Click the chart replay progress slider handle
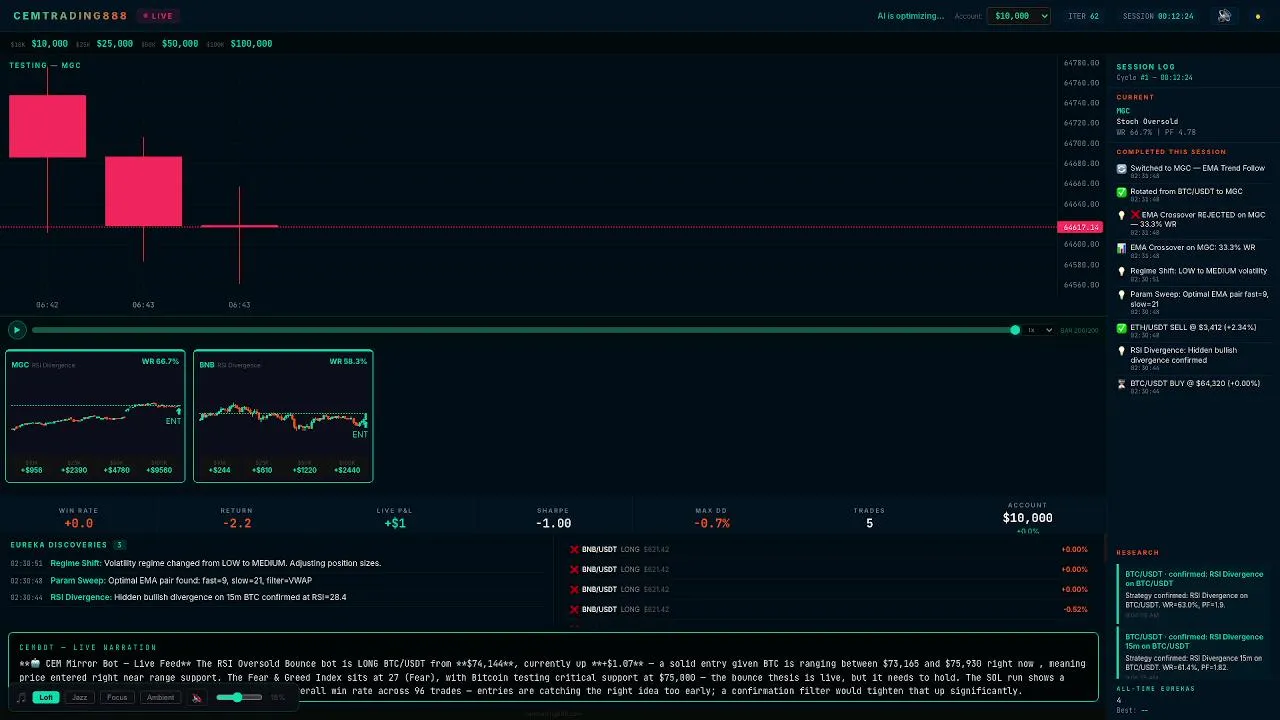The image size is (1280, 720). [1015, 330]
